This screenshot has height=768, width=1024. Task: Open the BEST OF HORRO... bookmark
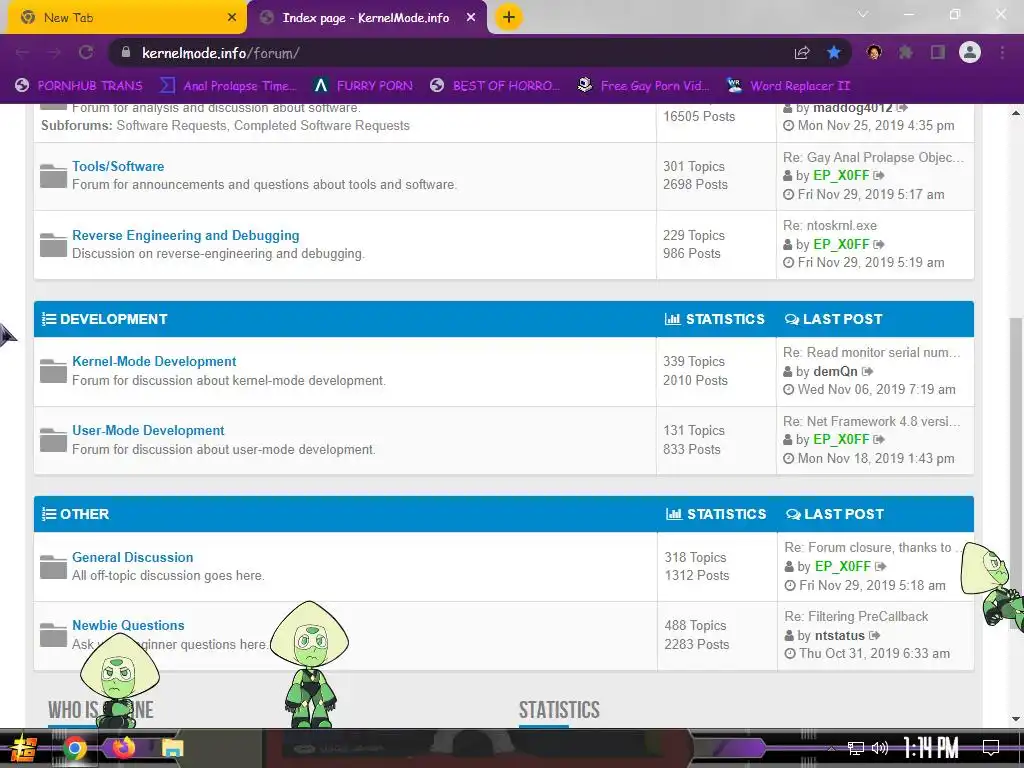coord(495,86)
